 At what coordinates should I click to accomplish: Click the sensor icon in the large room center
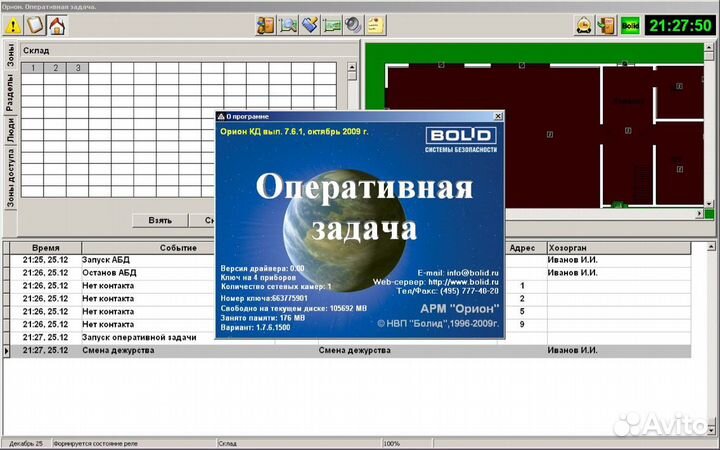click(x=550, y=135)
